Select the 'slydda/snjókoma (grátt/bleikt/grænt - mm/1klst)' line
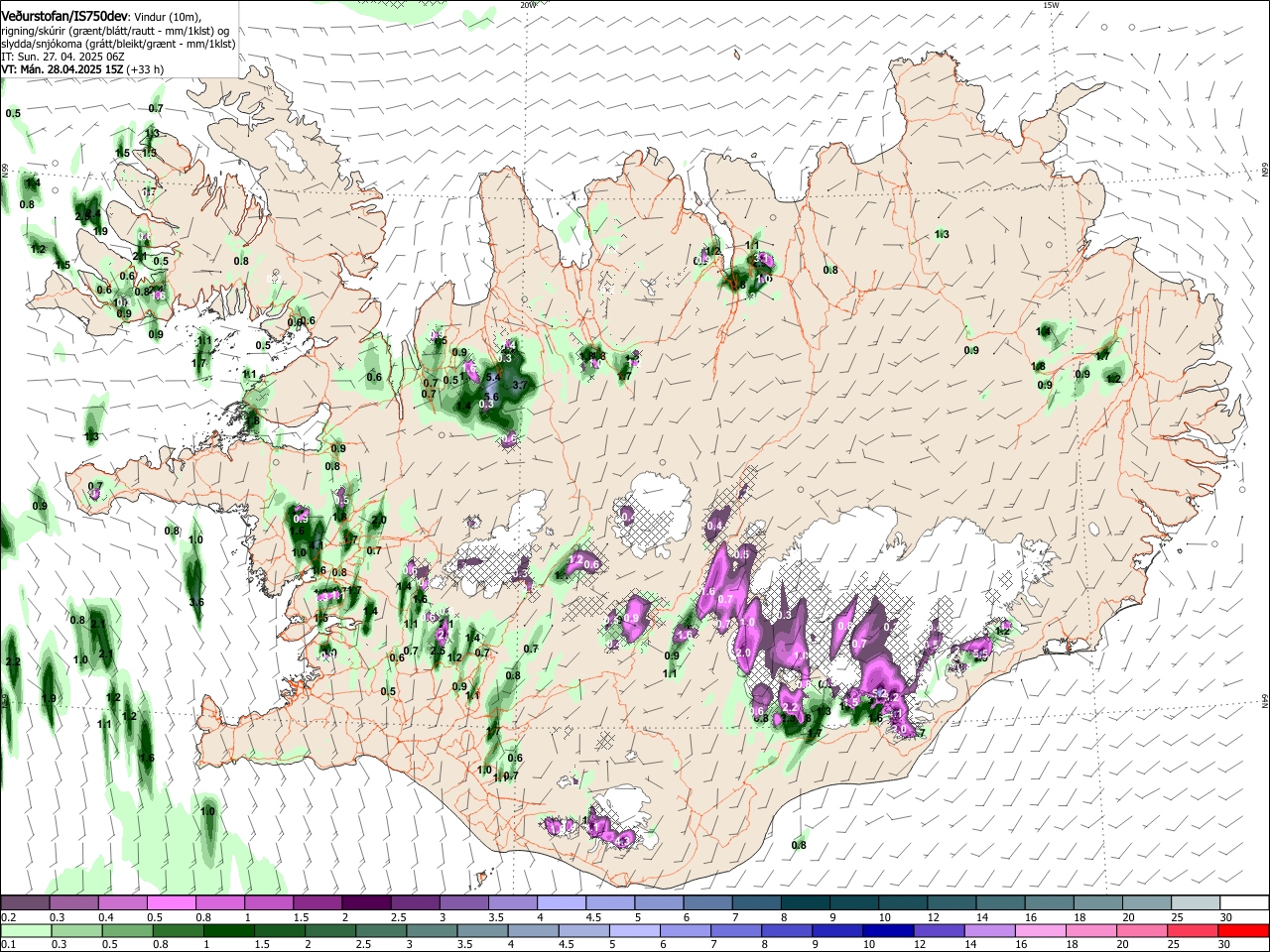 point(118,44)
